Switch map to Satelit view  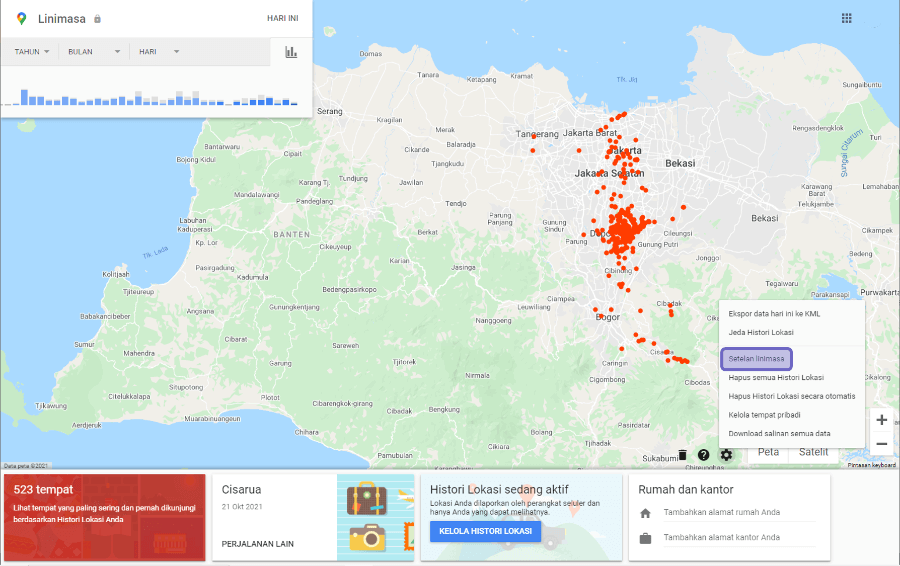[x=813, y=452]
